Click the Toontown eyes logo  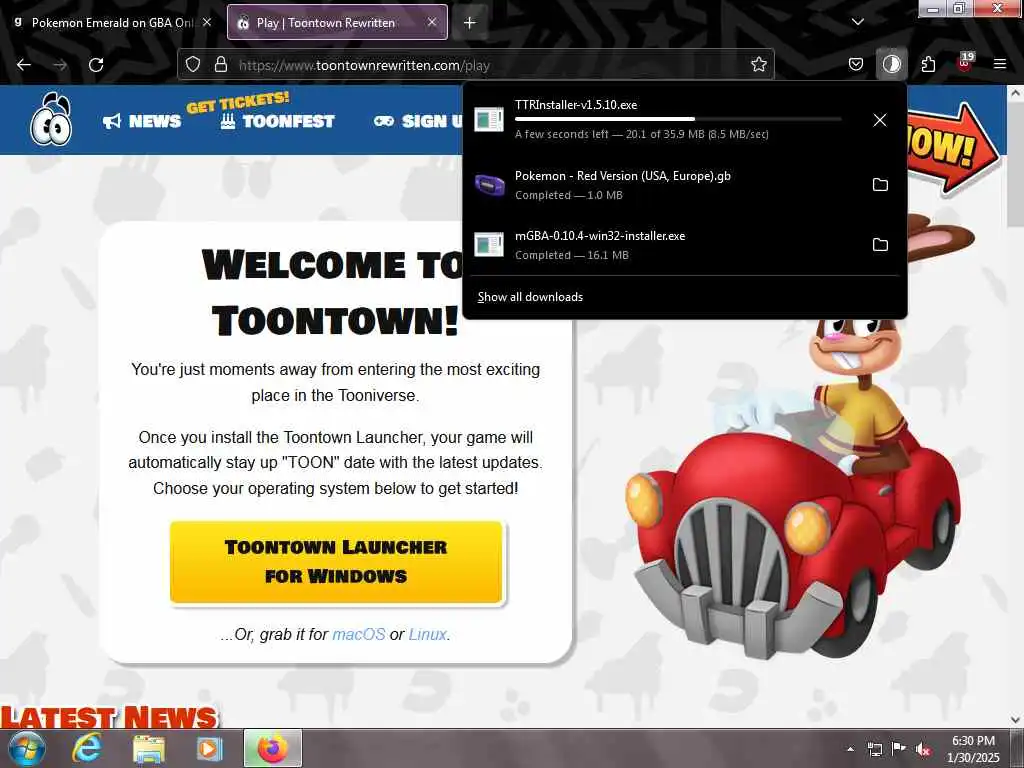coord(51,120)
